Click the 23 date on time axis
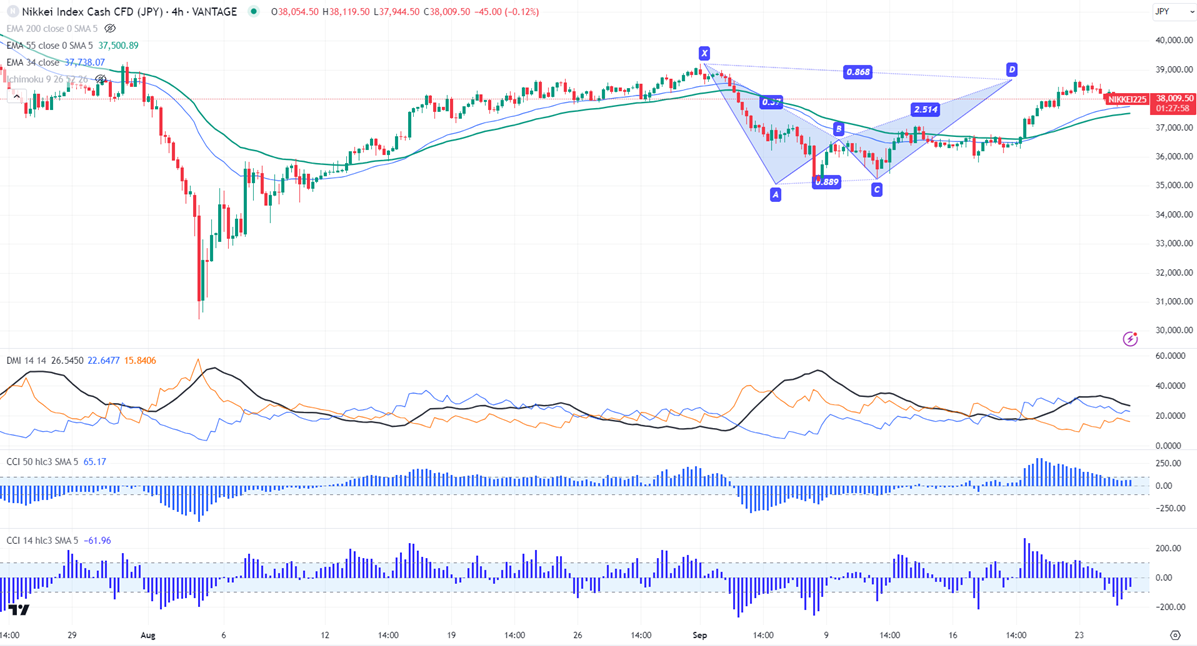 tap(1079, 635)
